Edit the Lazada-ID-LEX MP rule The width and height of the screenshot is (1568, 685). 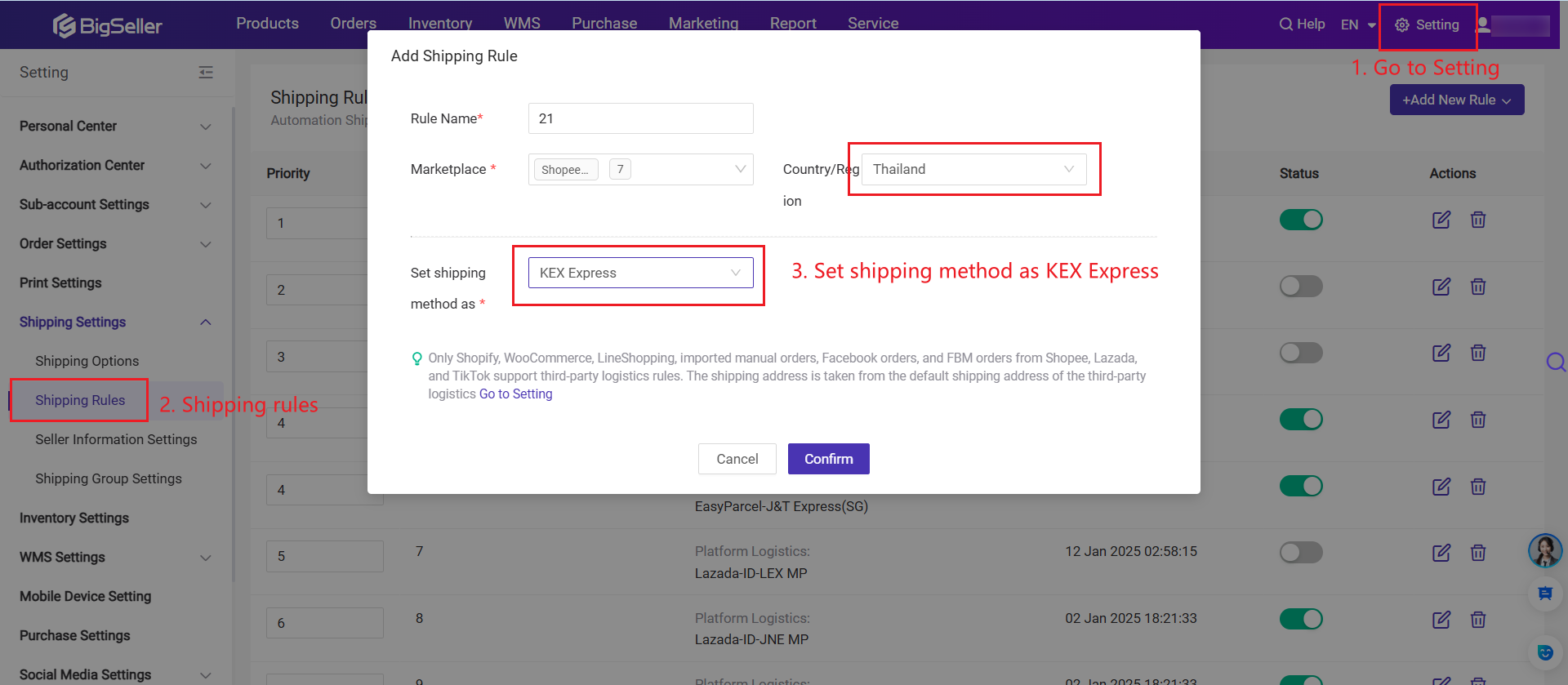pyautogui.click(x=1441, y=553)
